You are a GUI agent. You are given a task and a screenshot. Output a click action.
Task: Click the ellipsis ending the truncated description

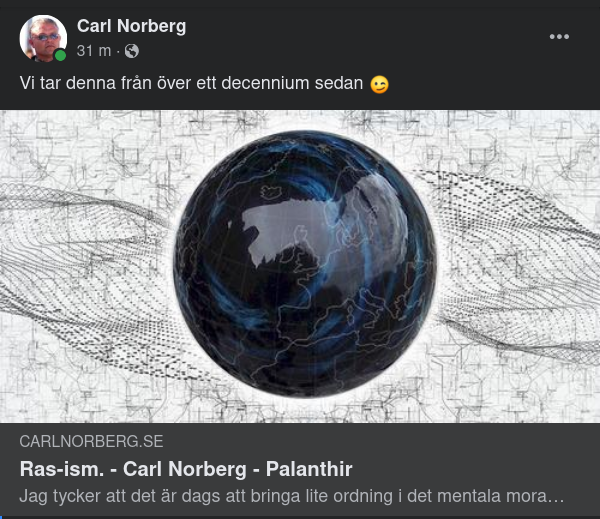(560, 495)
